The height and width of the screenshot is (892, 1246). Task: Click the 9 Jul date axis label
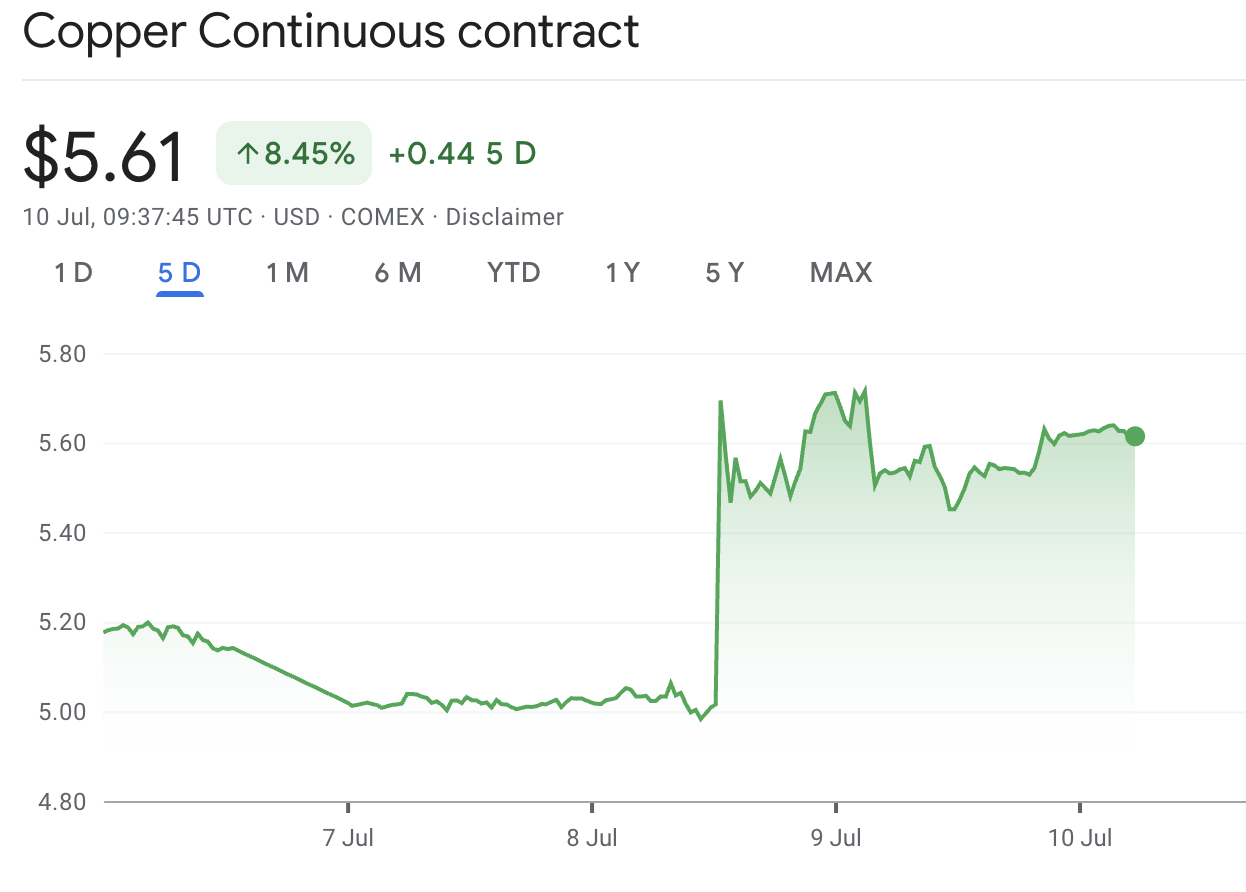[836, 838]
